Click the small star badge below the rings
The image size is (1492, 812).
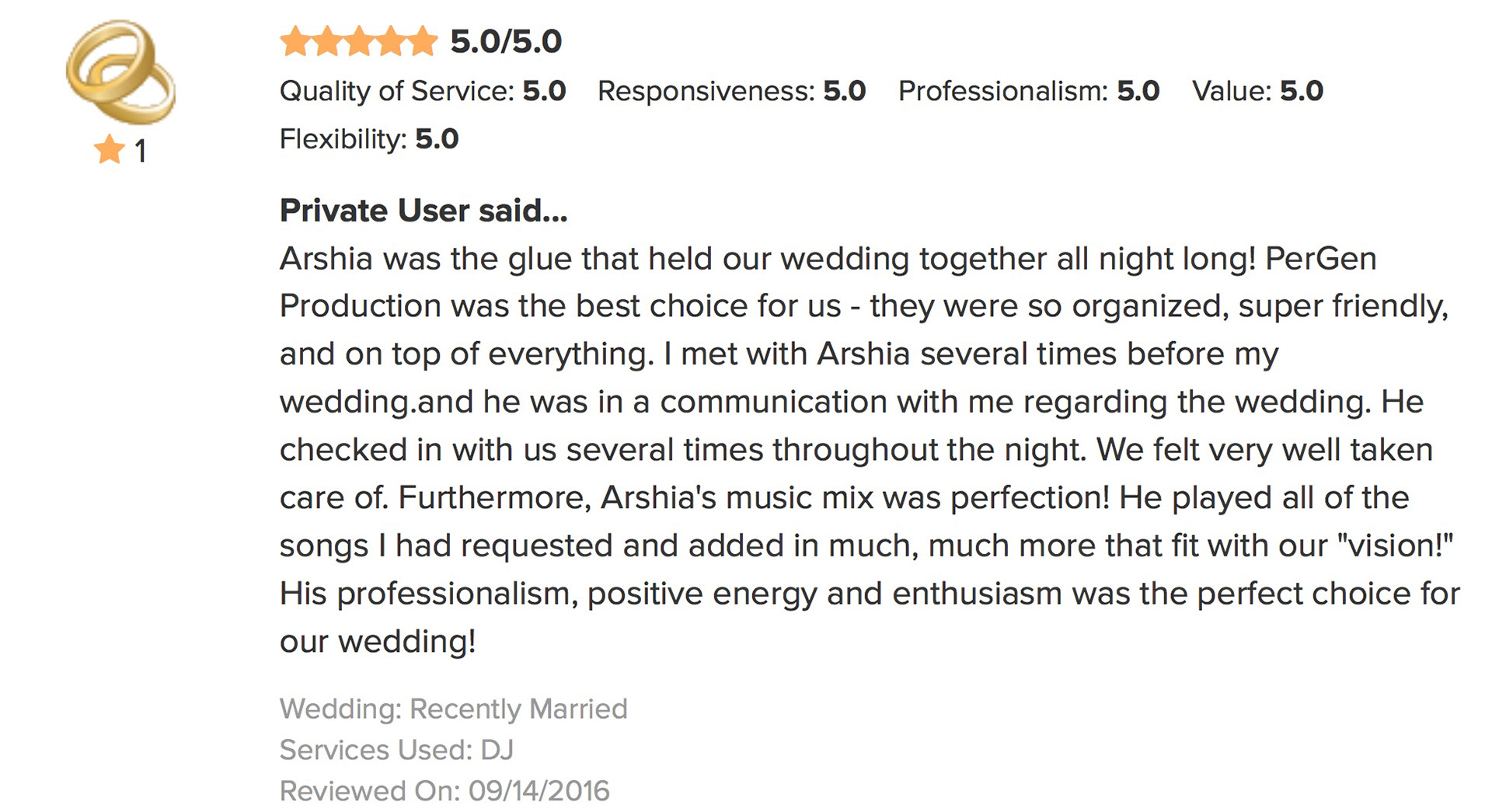pos(110,149)
